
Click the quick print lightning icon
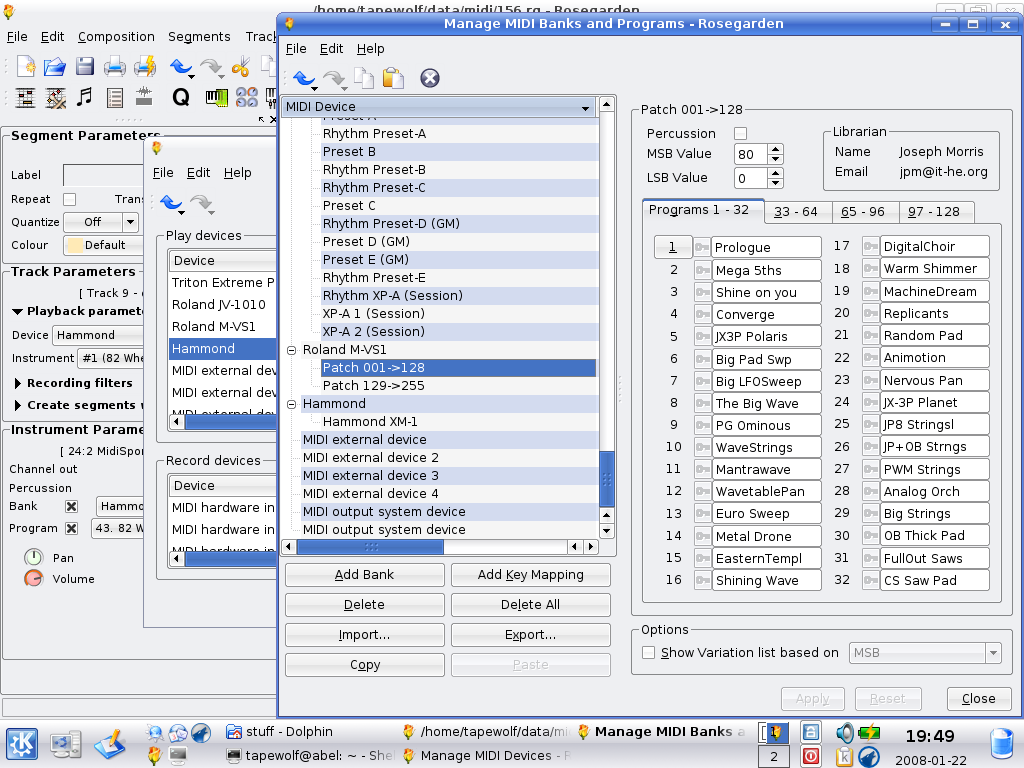pyautogui.click(x=145, y=66)
